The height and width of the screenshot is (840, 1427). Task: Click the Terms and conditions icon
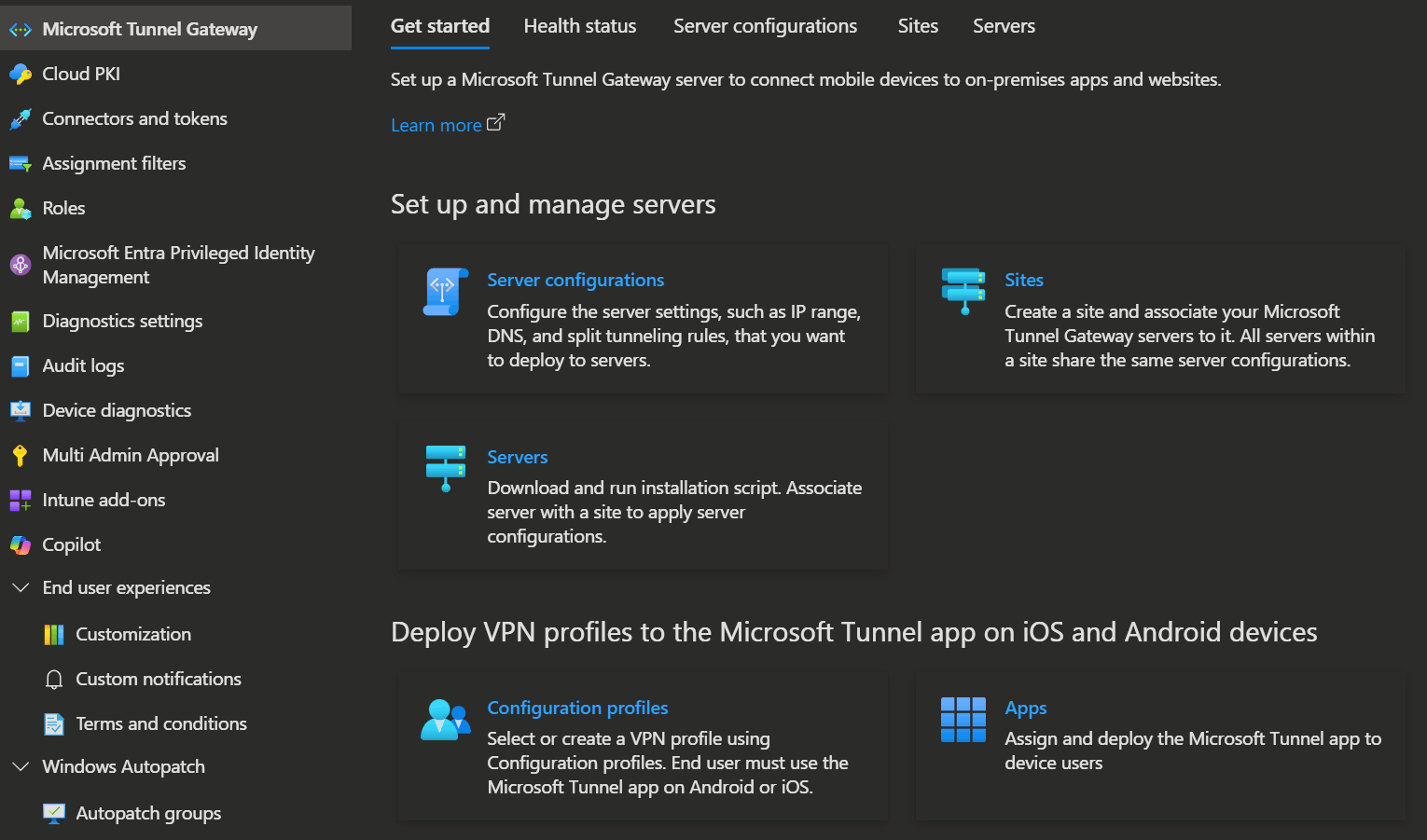coord(54,724)
